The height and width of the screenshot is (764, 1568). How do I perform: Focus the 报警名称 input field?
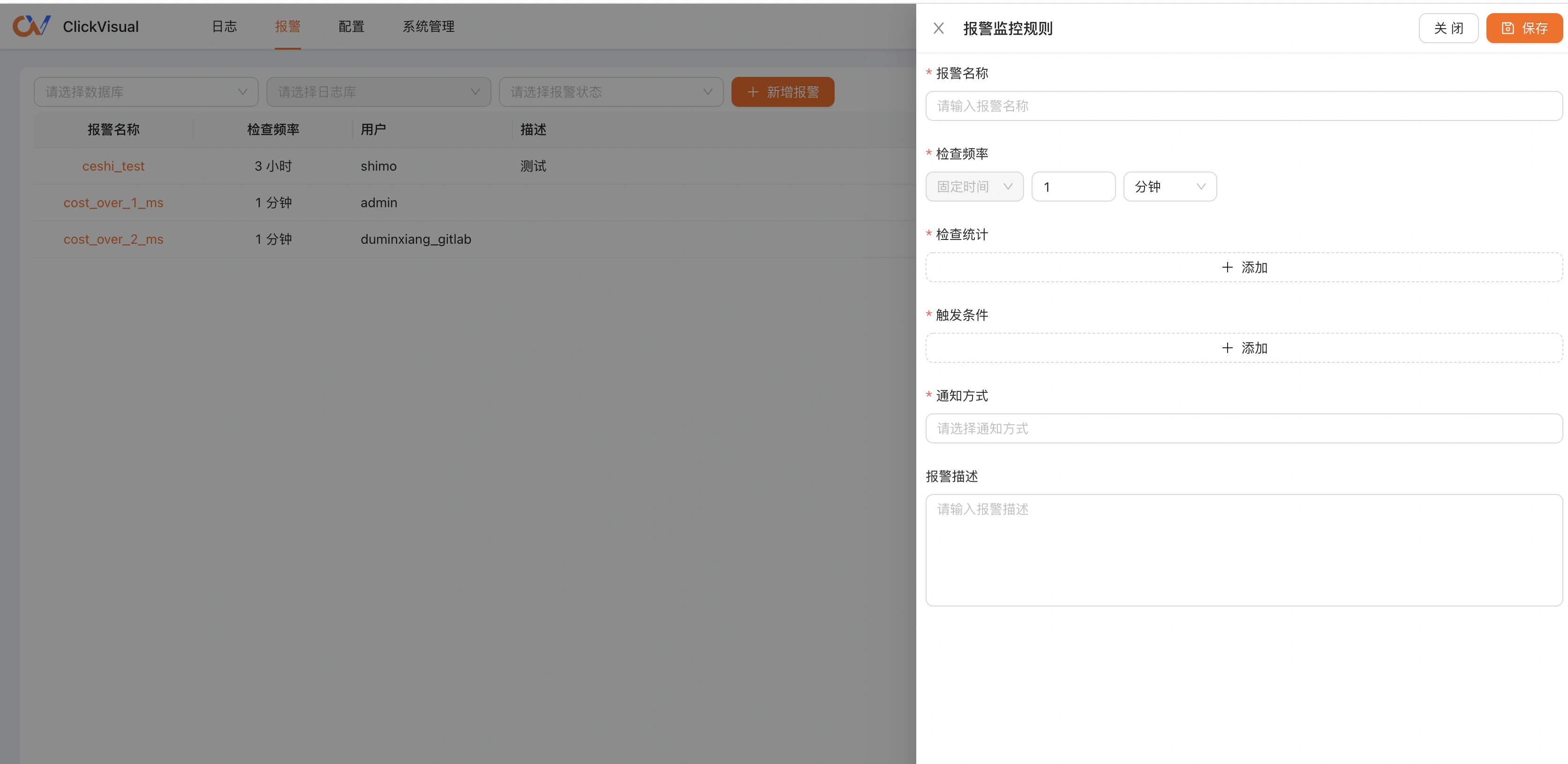(1244, 106)
